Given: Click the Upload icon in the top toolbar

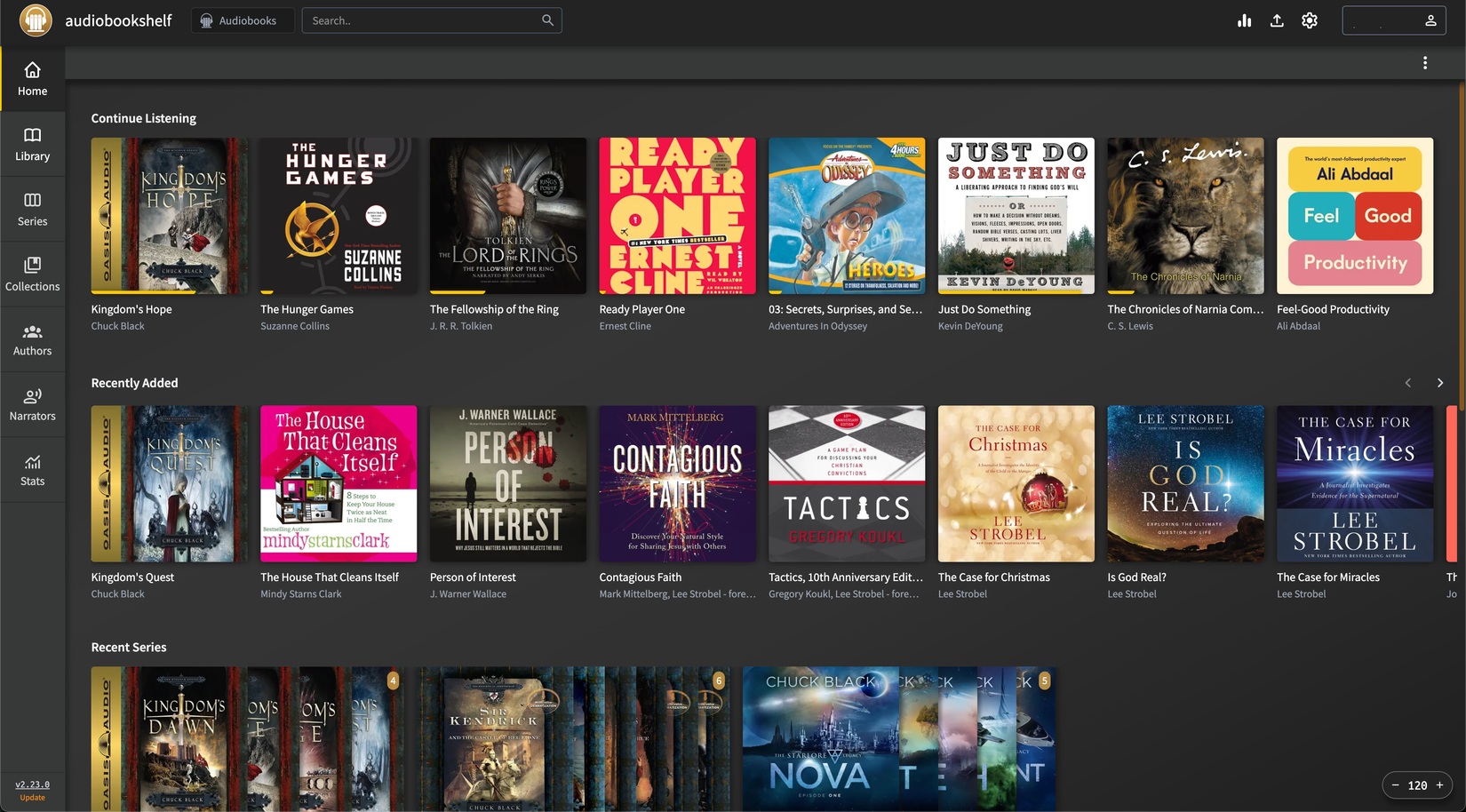Looking at the screenshot, I should [1277, 20].
